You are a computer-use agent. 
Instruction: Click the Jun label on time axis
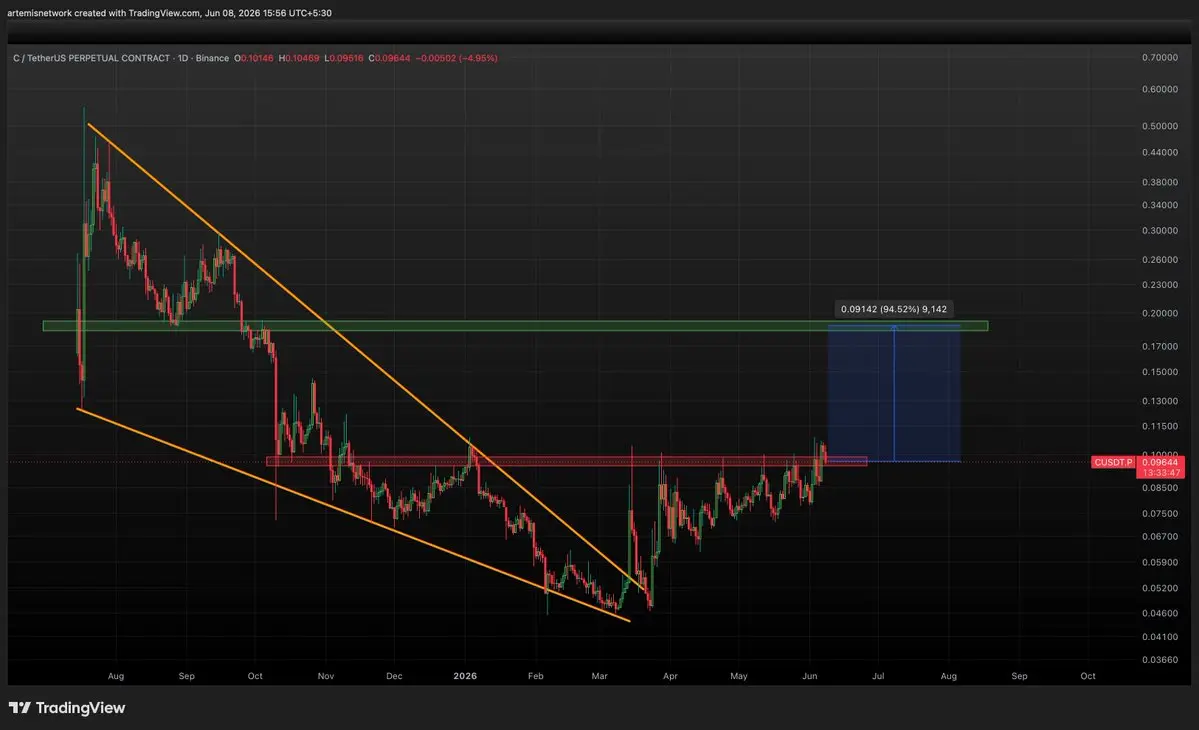tap(810, 676)
